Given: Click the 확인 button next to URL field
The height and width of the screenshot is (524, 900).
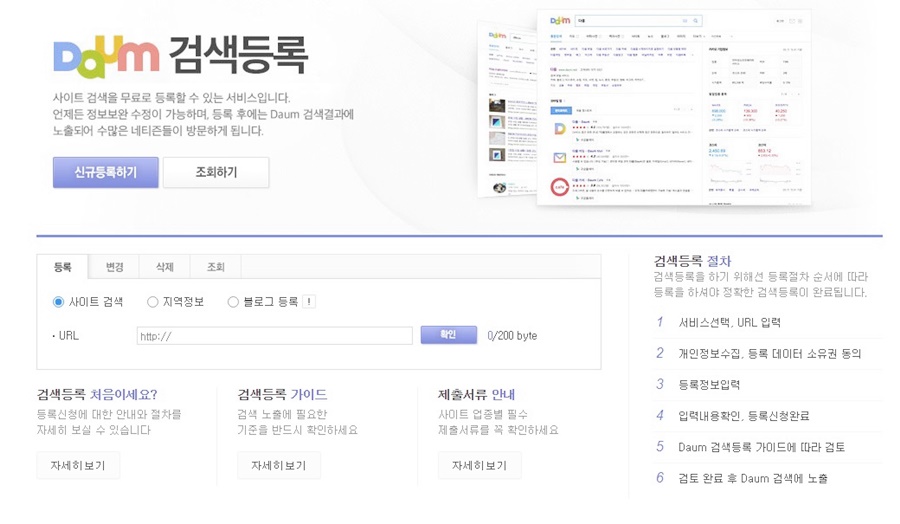Looking at the screenshot, I should 448,335.
